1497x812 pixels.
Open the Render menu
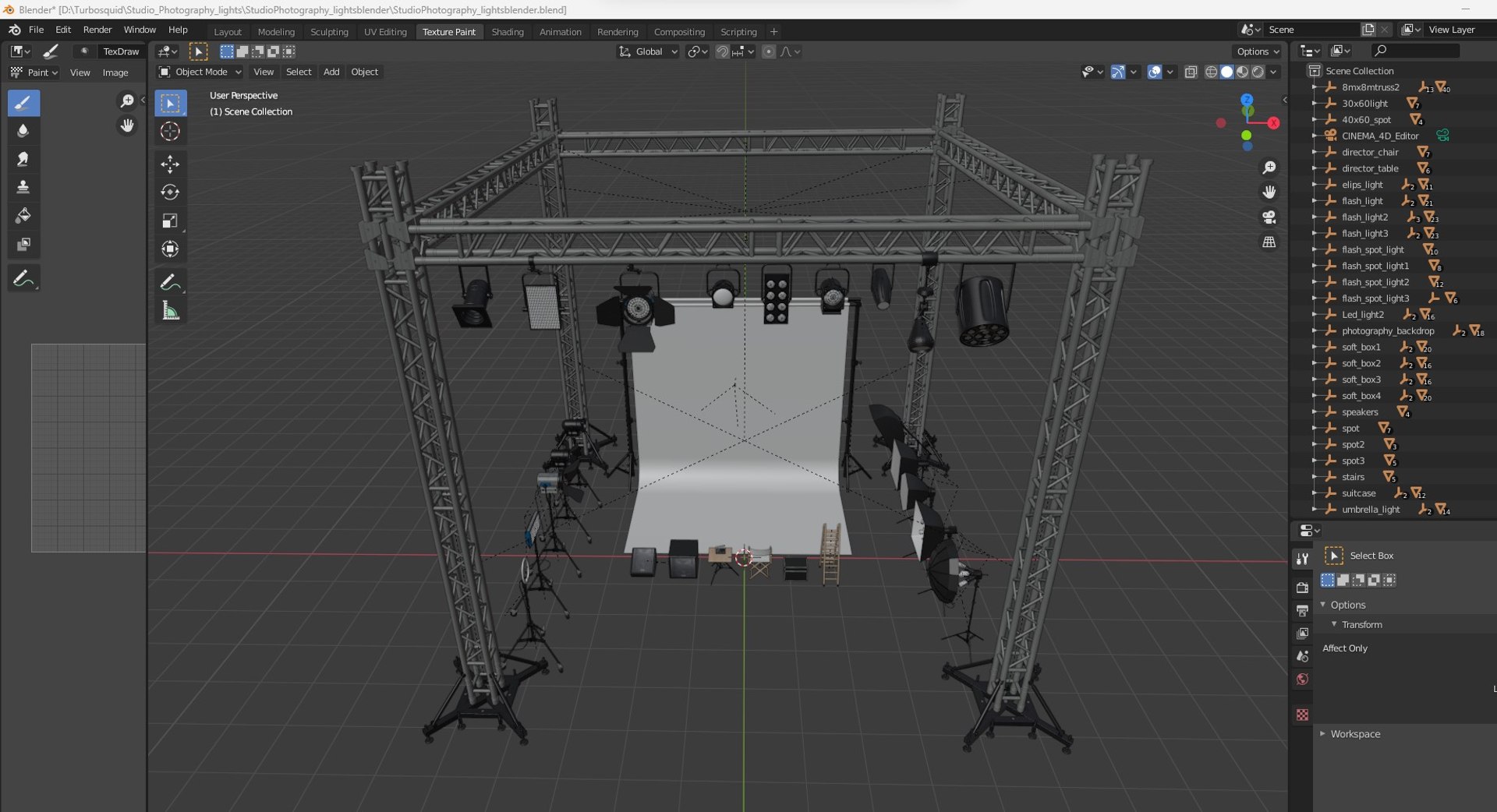pos(97,30)
